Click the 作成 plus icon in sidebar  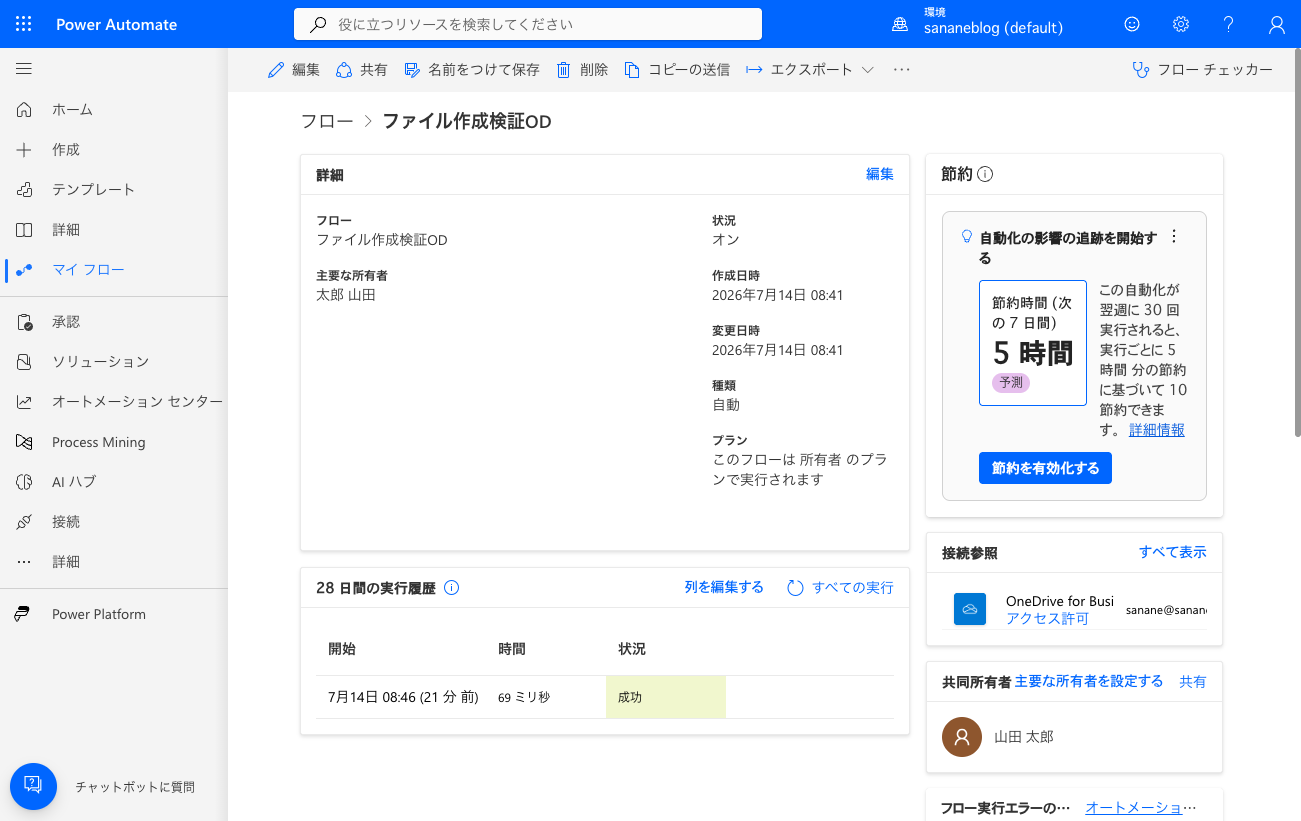pyautogui.click(x=24, y=149)
